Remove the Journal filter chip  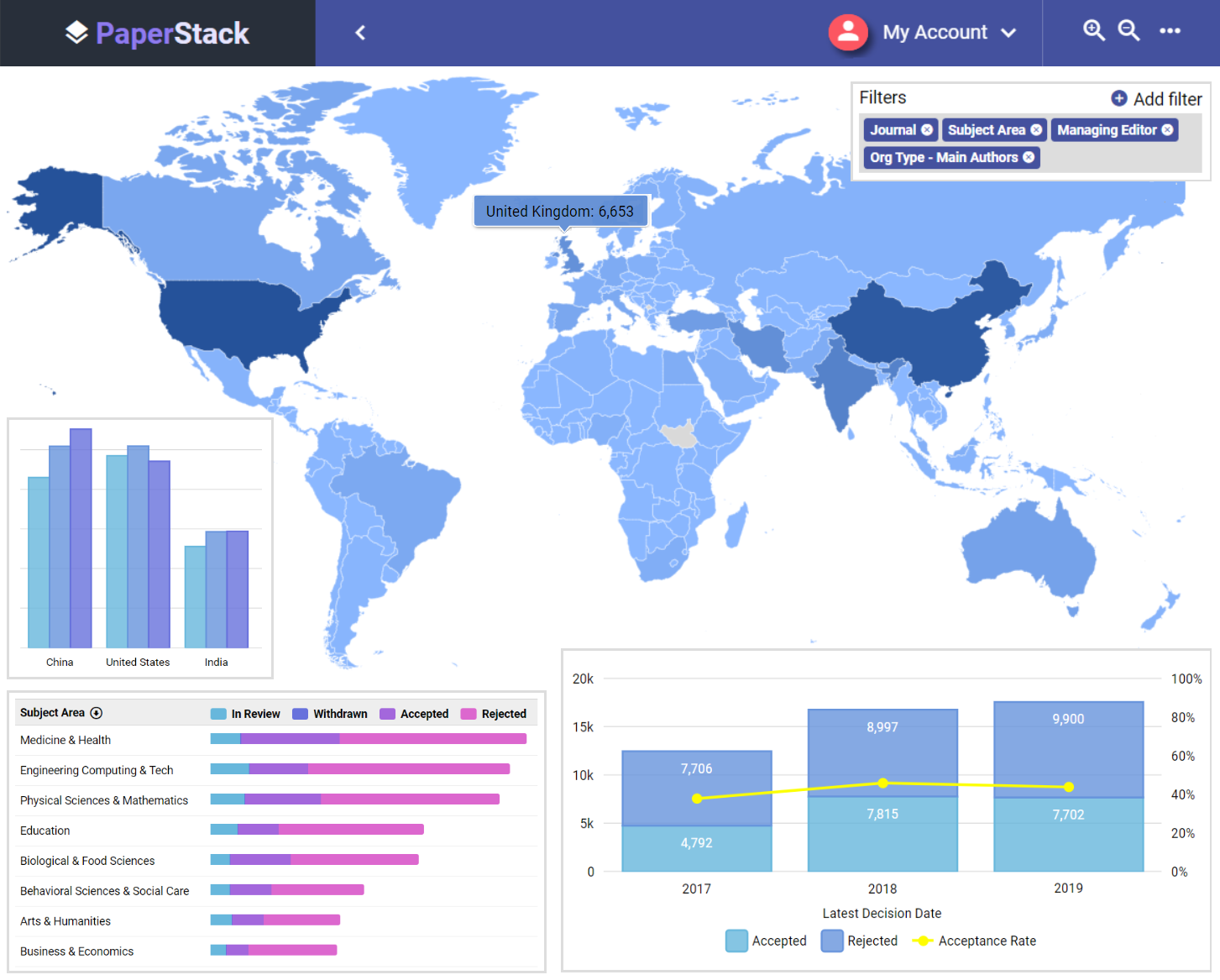(x=927, y=130)
